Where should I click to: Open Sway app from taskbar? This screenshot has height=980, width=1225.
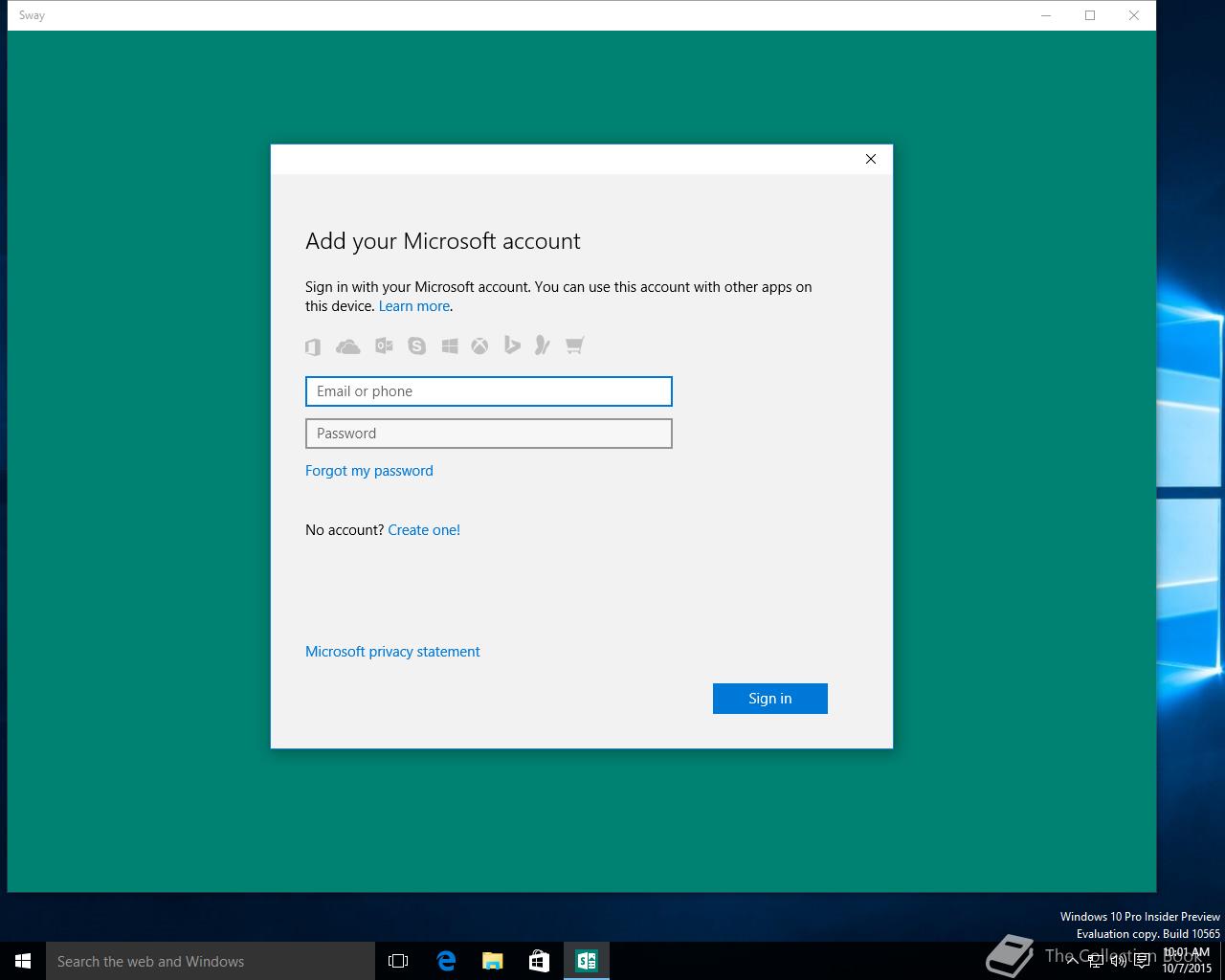(586, 961)
